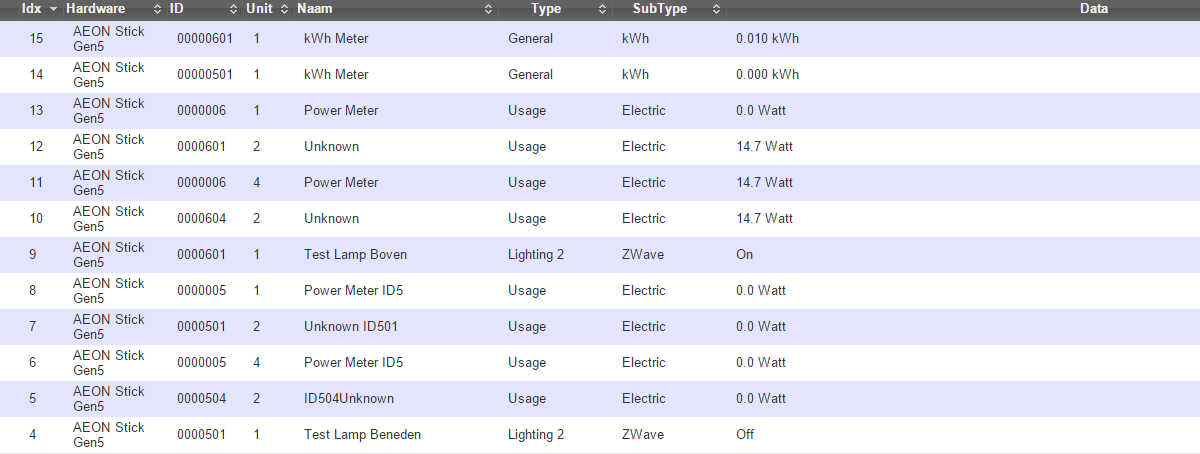Click sort arrows next to Naam
This screenshot has width=1200, height=454.
[x=488, y=9]
